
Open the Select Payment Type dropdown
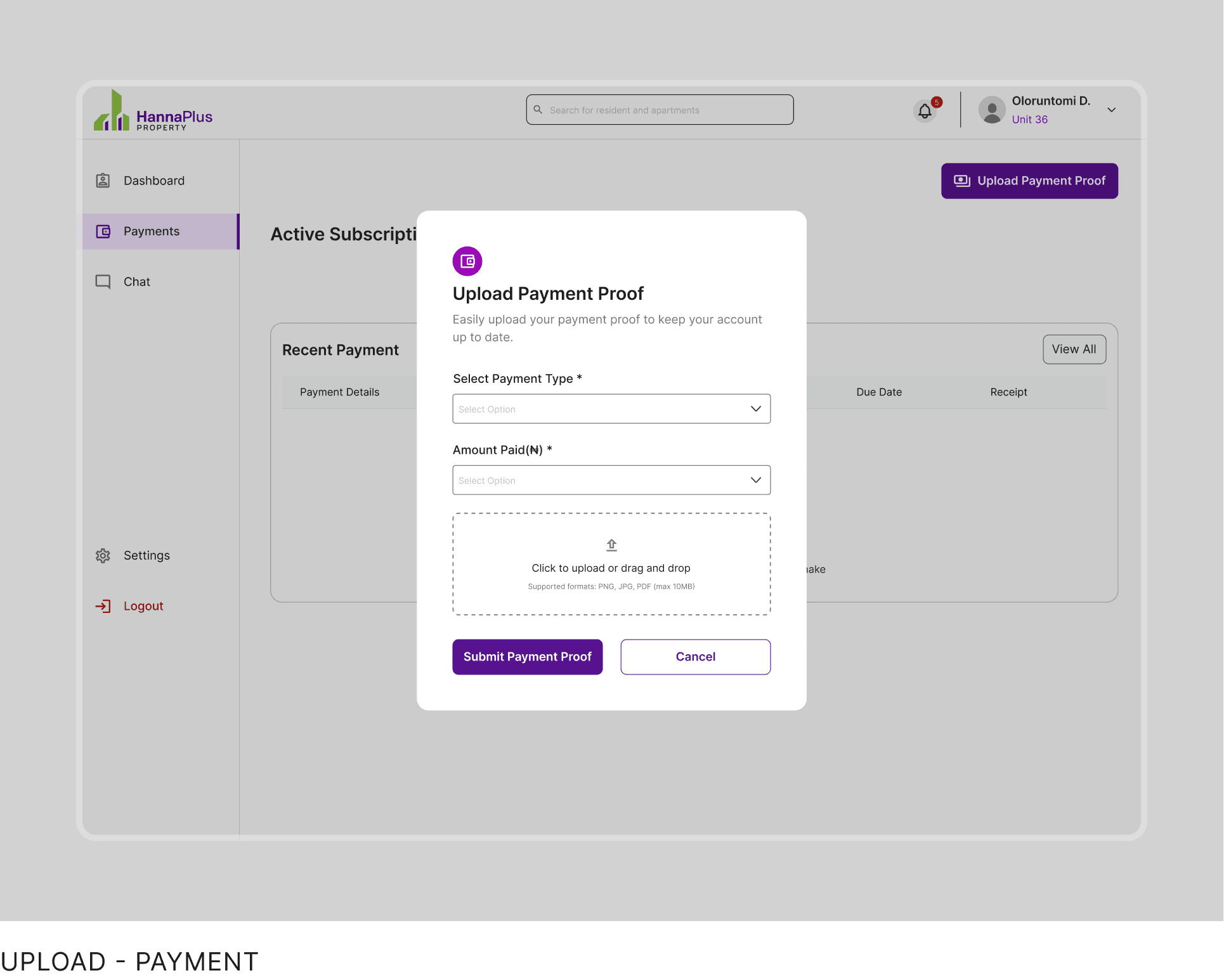[611, 409]
